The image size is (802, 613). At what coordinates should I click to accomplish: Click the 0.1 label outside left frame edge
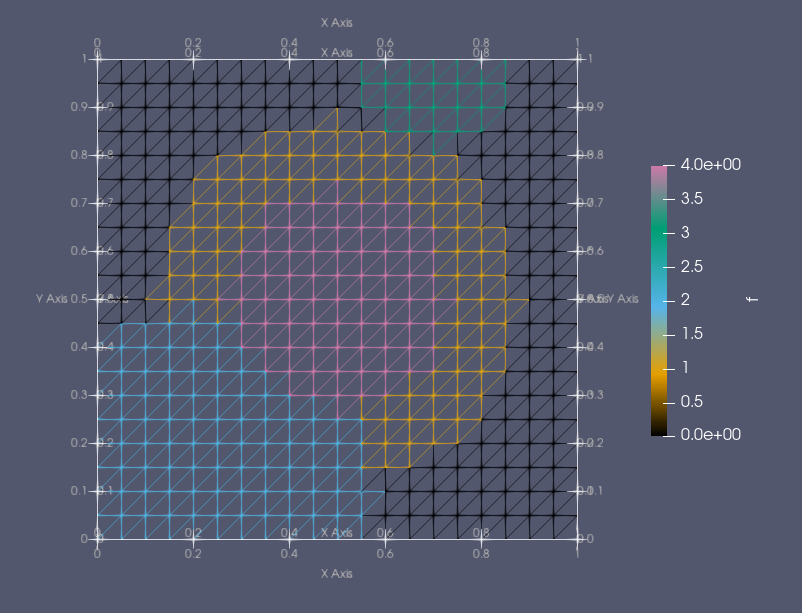79,491
